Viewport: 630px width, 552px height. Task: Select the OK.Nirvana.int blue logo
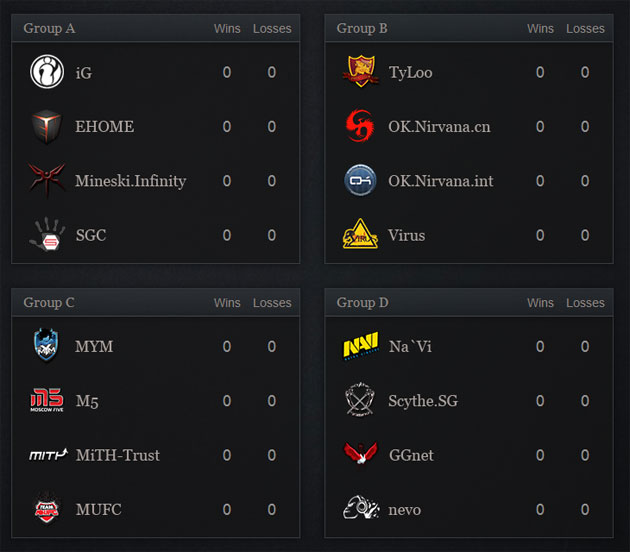[360, 181]
